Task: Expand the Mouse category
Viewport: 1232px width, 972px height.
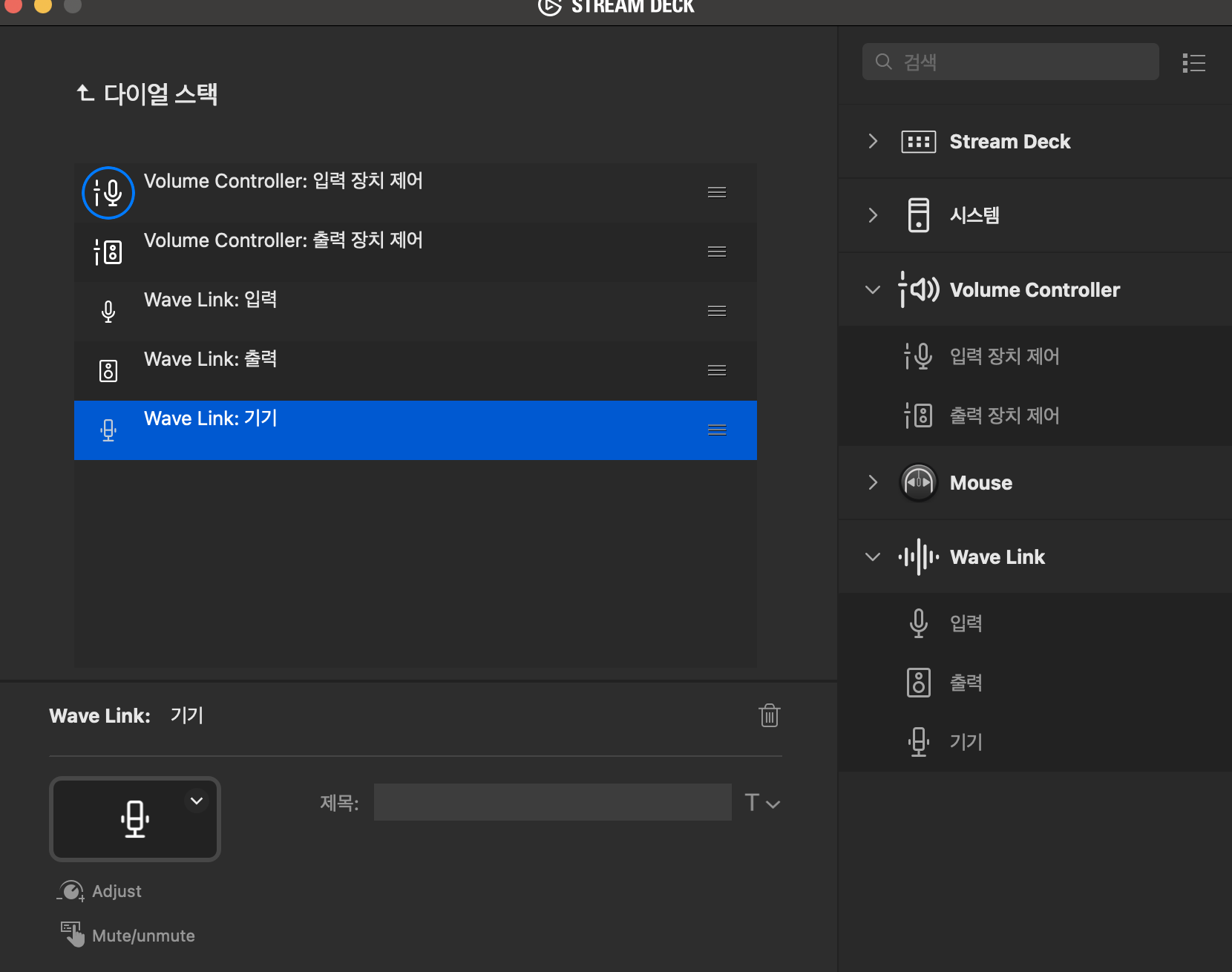Action: (873, 482)
